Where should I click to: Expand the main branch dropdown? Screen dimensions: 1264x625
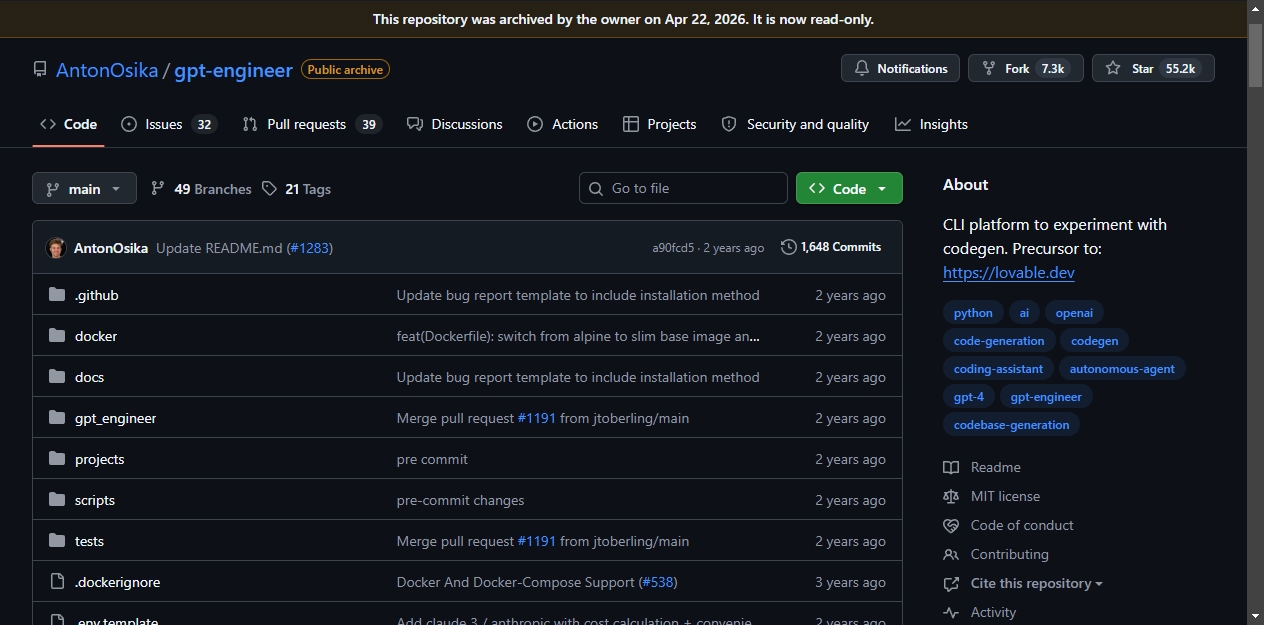pyautogui.click(x=84, y=188)
